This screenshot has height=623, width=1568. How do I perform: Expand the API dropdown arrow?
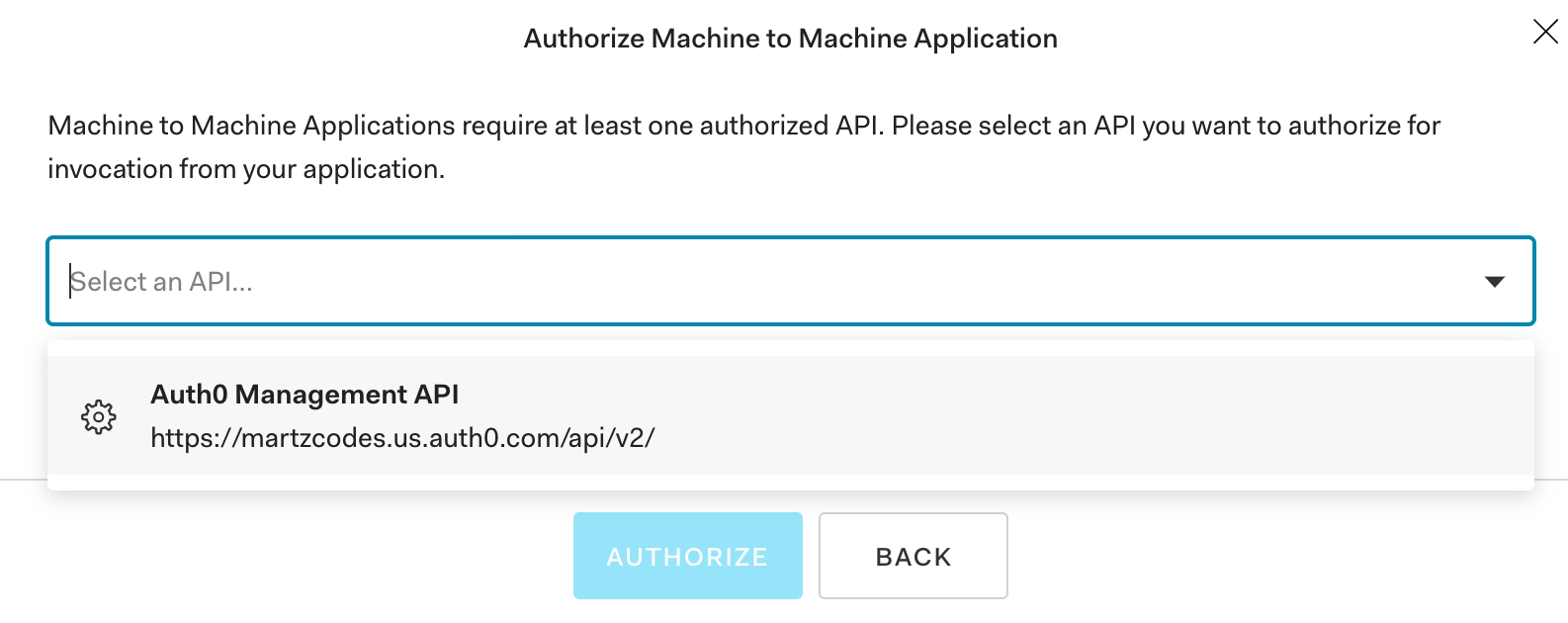(x=1494, y=282)
